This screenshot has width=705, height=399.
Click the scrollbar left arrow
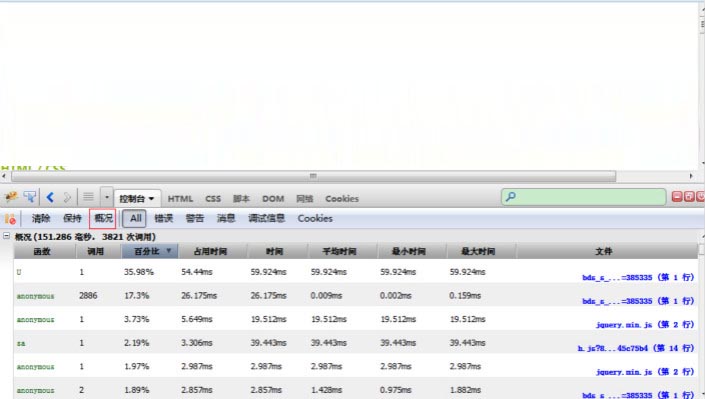[x=4, y=176]
